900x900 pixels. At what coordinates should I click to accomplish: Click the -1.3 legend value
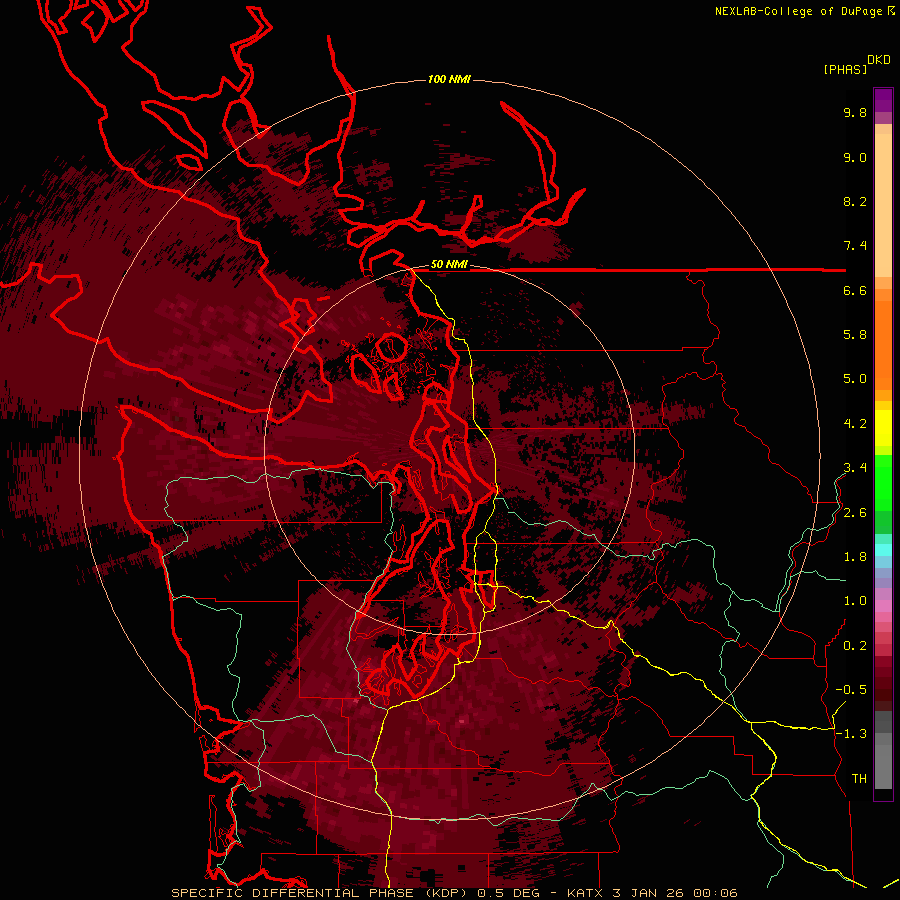click(851, 734)
